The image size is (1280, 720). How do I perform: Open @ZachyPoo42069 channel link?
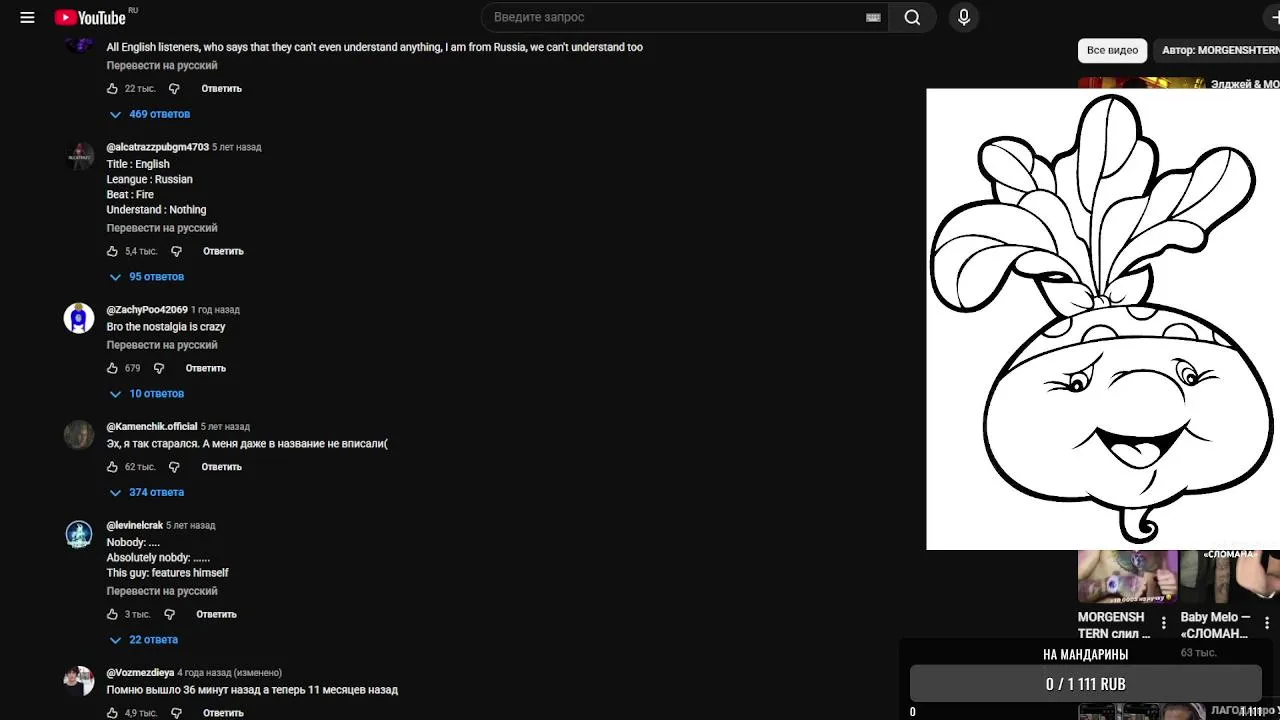tap(147, 310)
